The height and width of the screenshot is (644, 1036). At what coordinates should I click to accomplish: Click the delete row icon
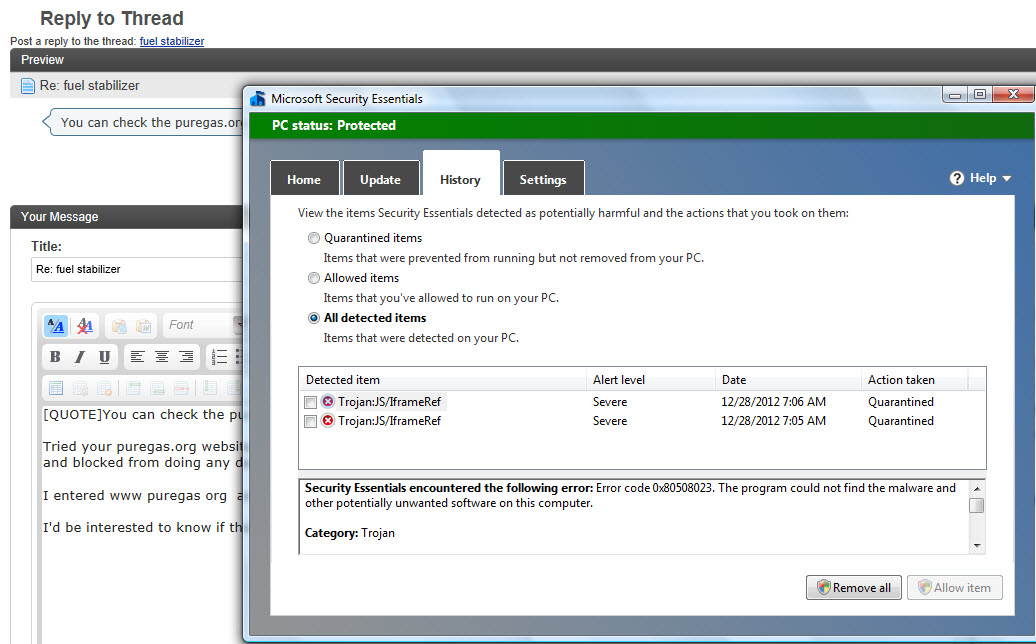click(182, 388)
